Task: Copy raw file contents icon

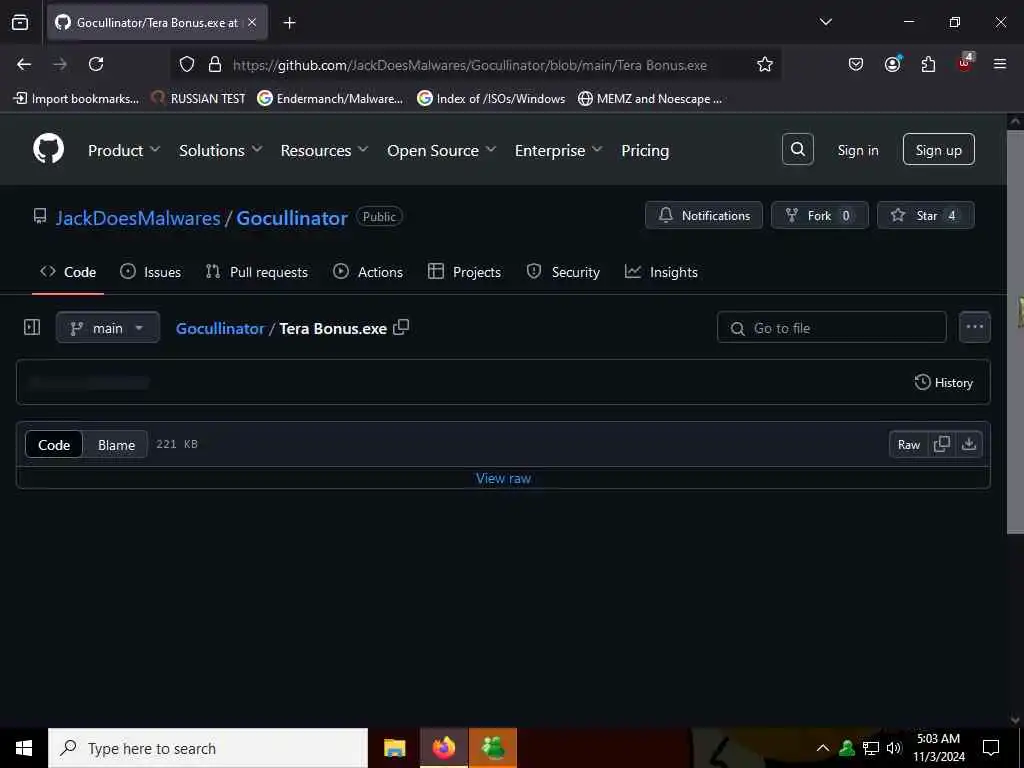Action: tap(942, 444)
